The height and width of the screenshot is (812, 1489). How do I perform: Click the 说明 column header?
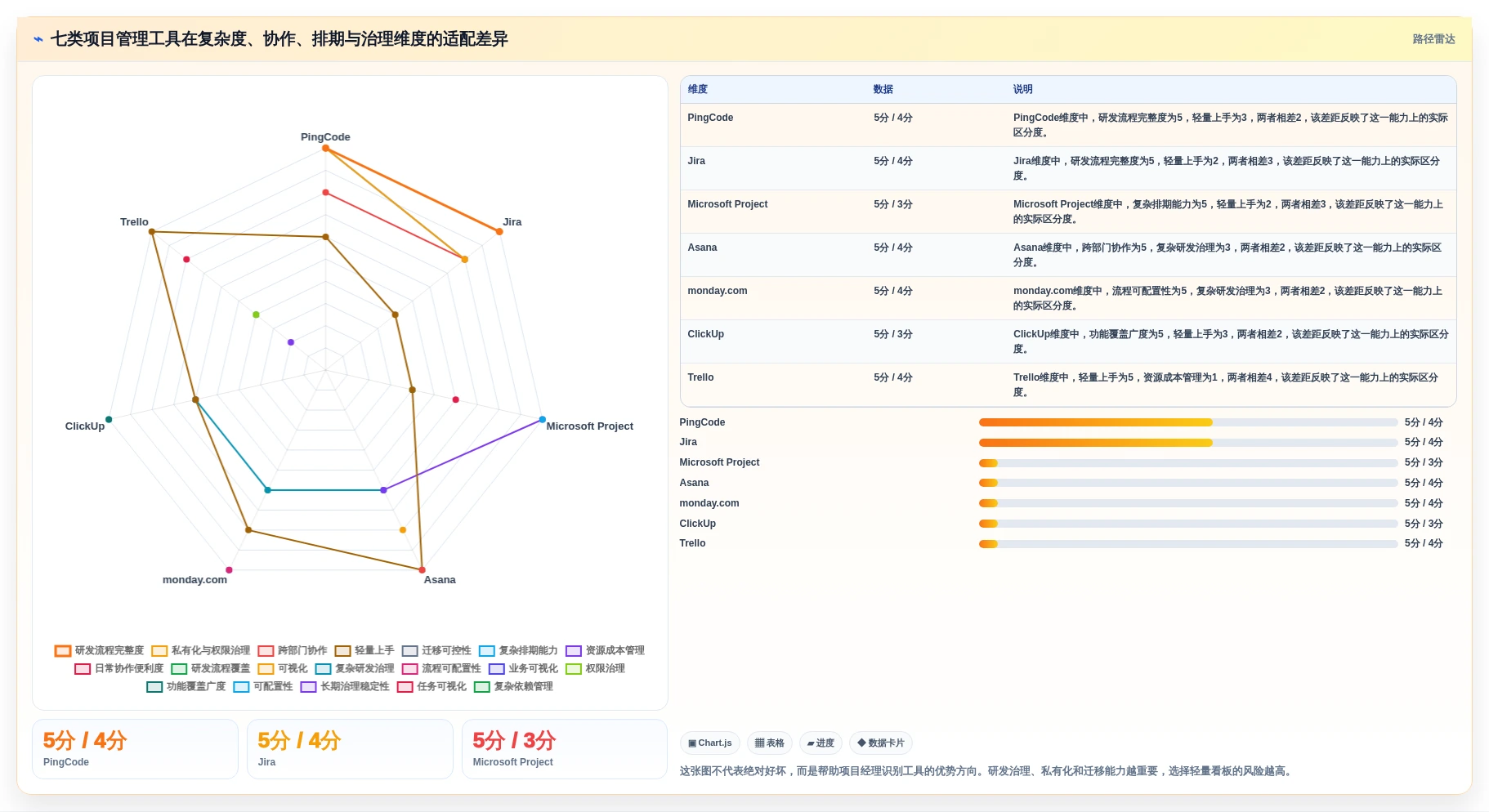pyautogui.click(x=1022, y=90)
